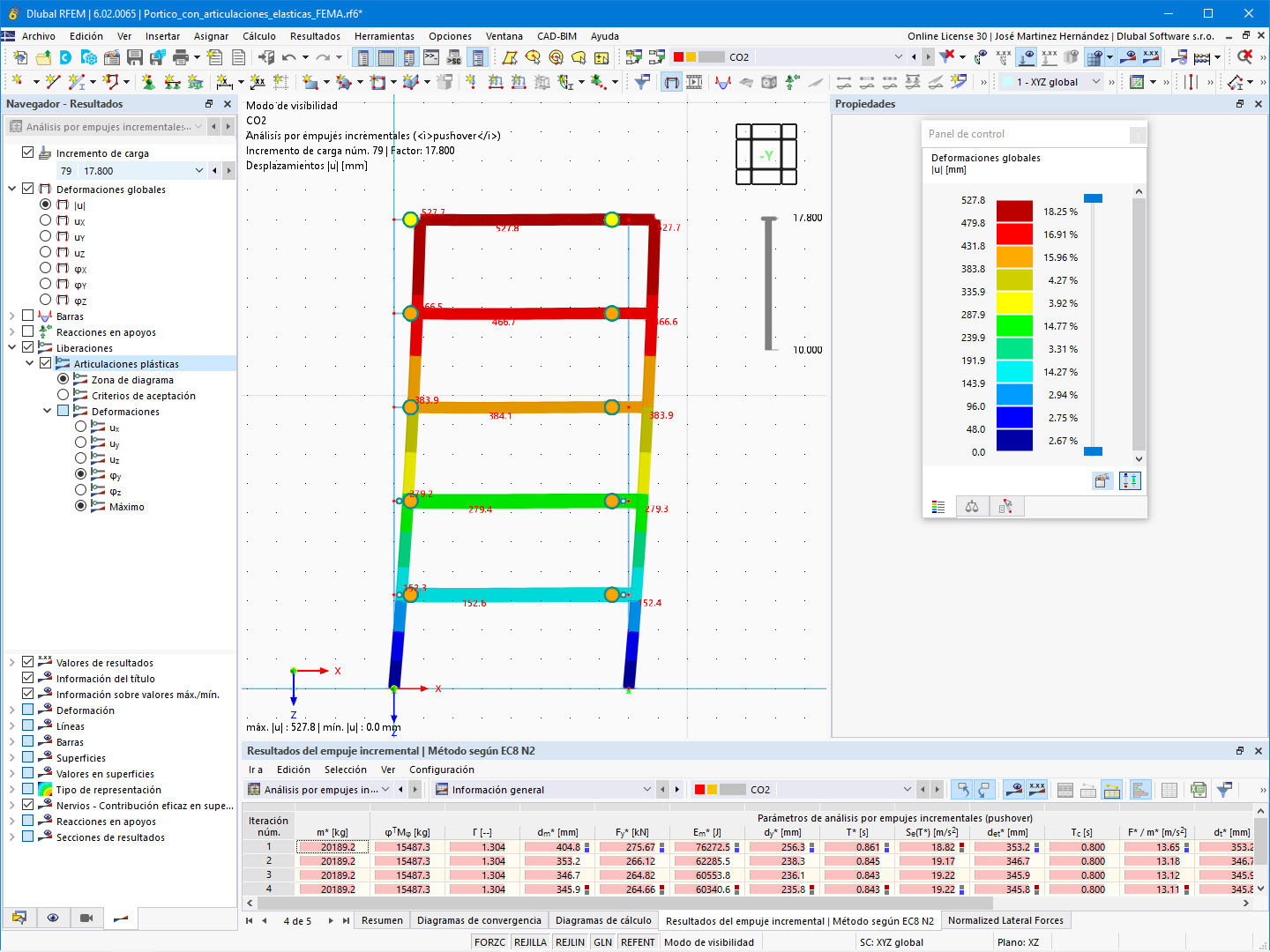Click the REFENT status bar button

[638, 942]
